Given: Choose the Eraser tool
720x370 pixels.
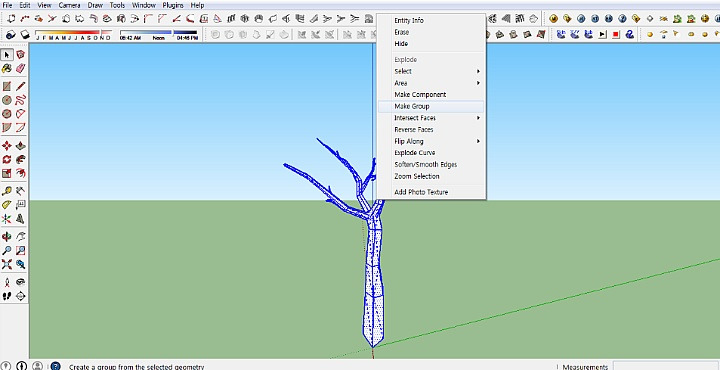Looking at the screenshot, I should point(21,69).
